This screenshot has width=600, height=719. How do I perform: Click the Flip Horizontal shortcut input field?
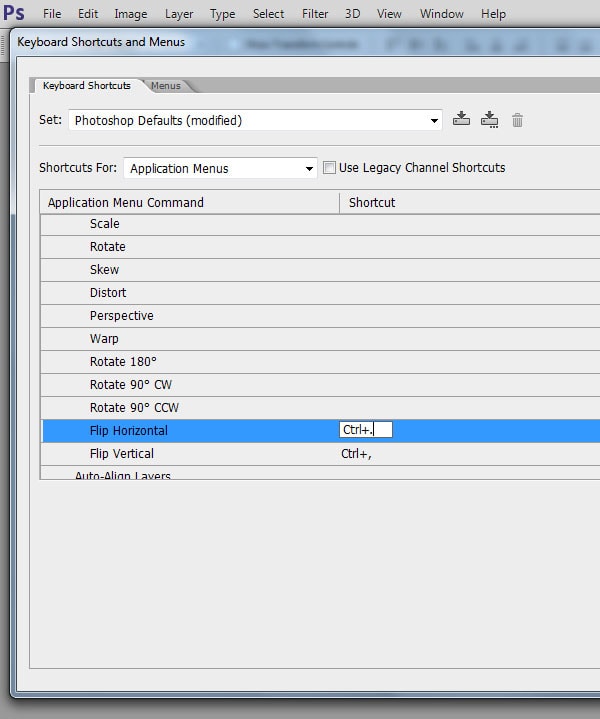pyautogui.click(x=366, y=430)
